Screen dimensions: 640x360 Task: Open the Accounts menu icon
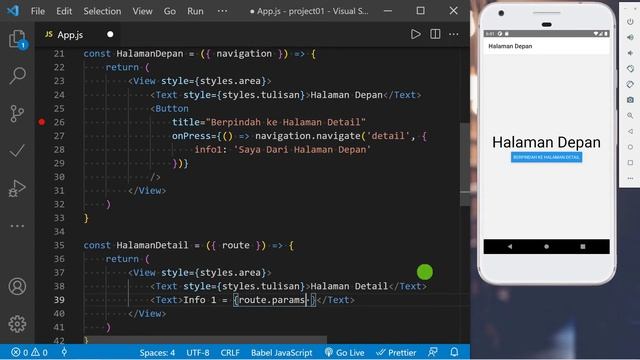(x=17, y=287)
